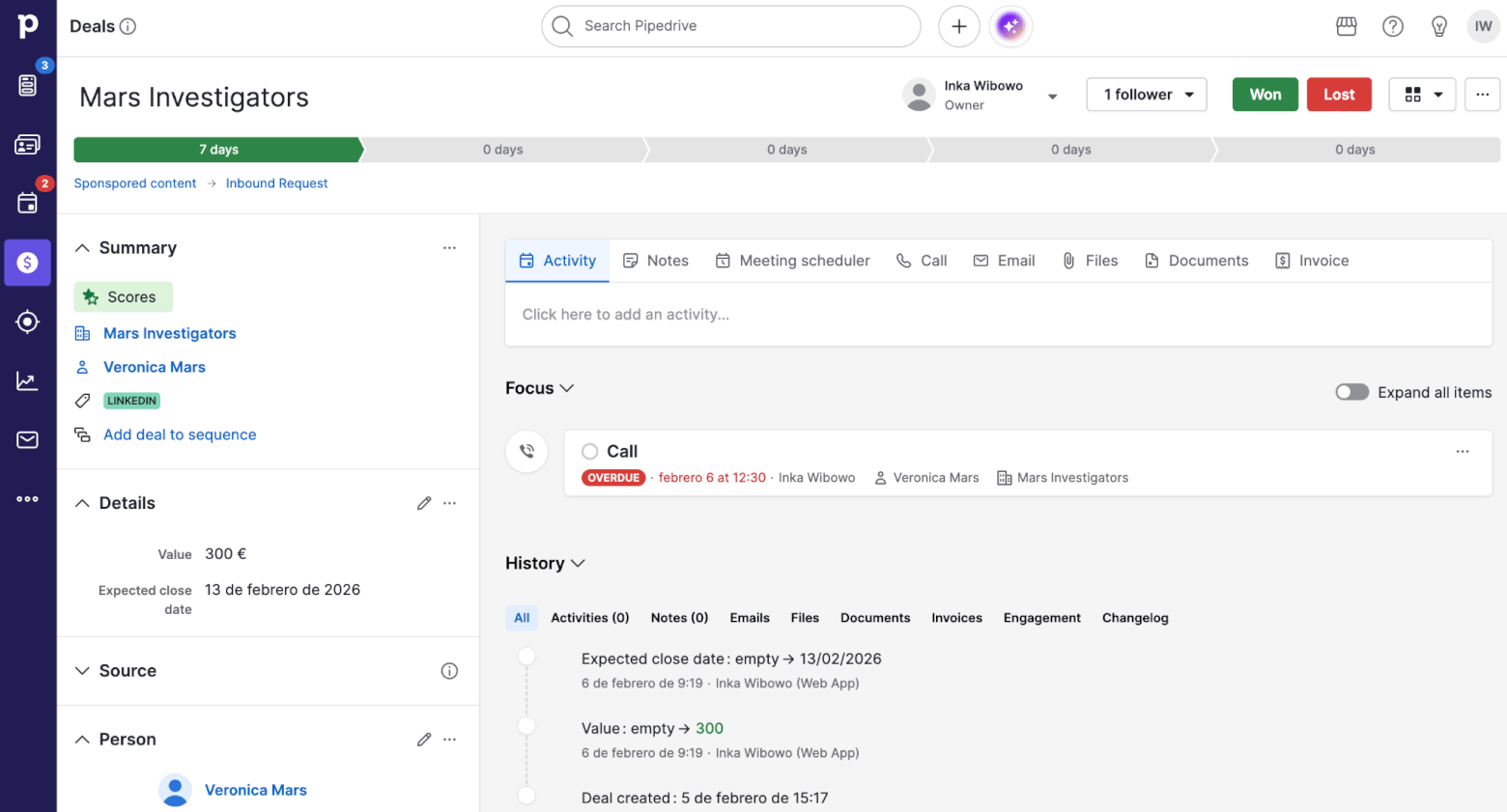The height and width of the screenshot is (812, 1507).
Task: Click the AI sparkle assistant icon
Action: click(x=1010, y=26)
